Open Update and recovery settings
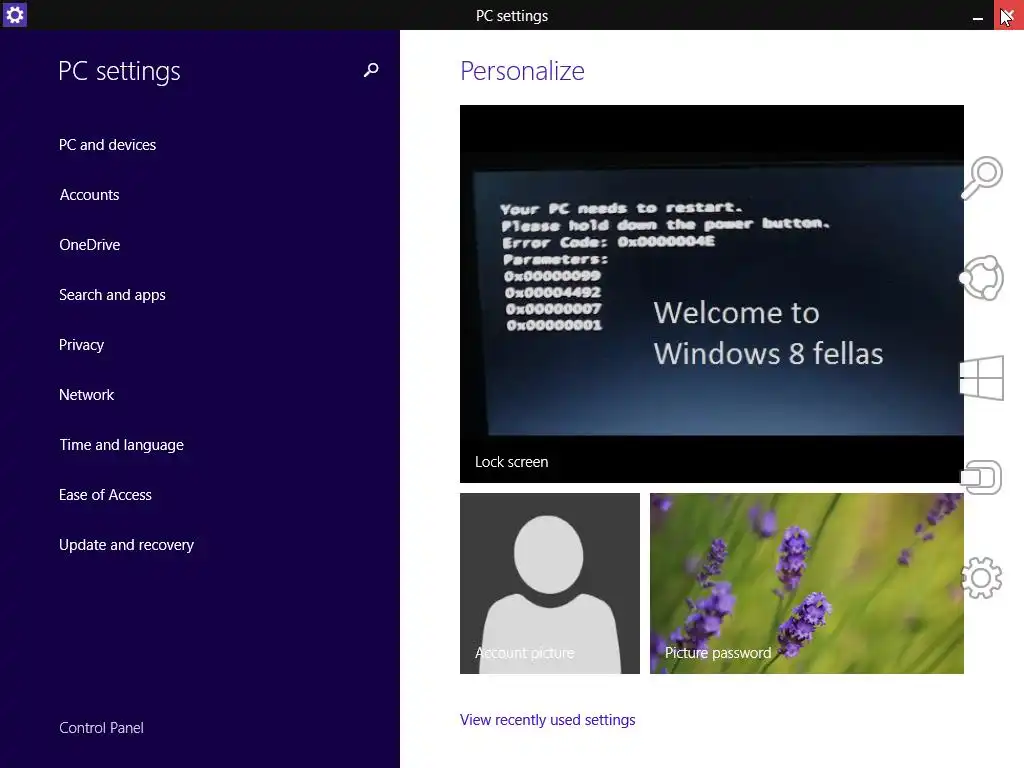Image resolution: width=1024 pixels, height=768 pixels. coord(127,545)
